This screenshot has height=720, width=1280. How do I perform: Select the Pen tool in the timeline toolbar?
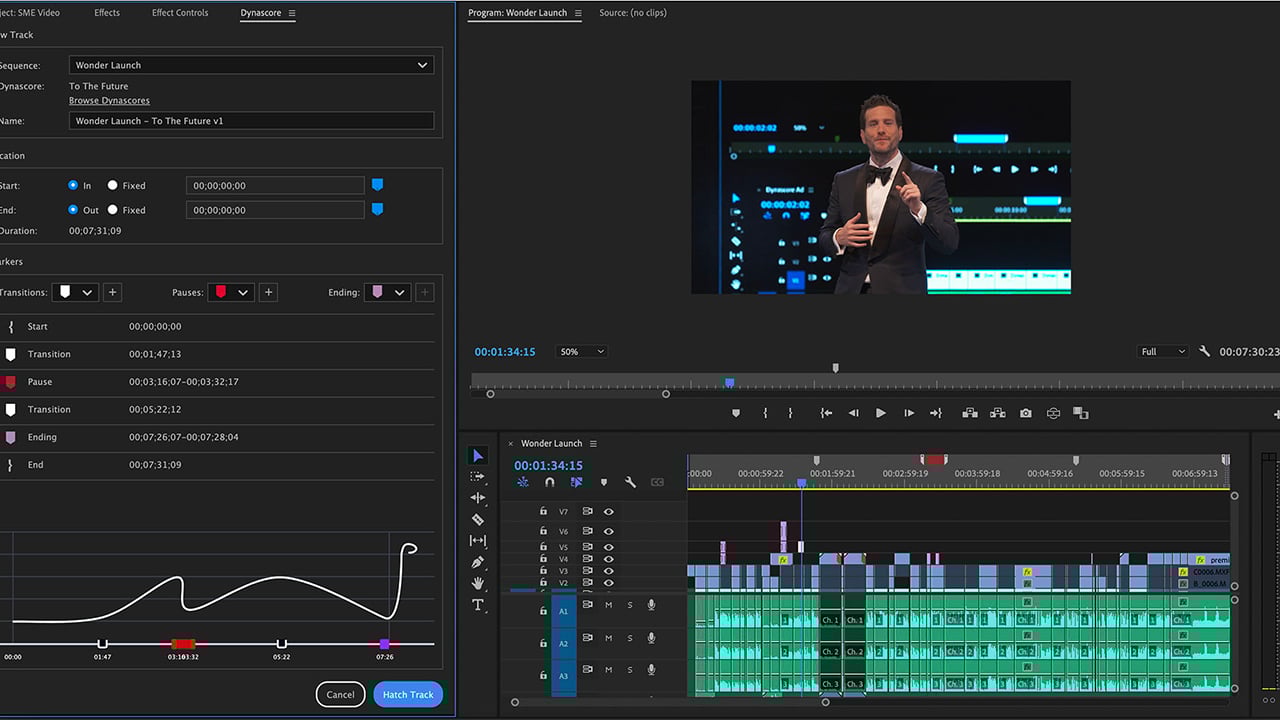click(x=478, y=562)
